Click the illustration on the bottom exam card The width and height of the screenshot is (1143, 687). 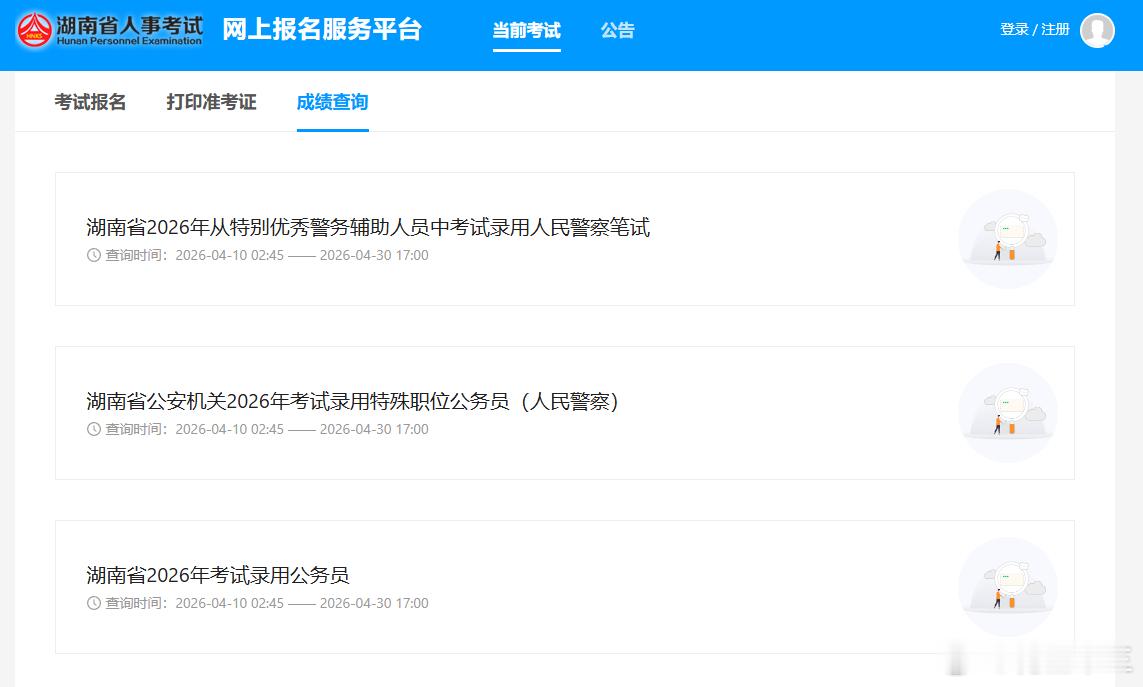click(1007, 586)
